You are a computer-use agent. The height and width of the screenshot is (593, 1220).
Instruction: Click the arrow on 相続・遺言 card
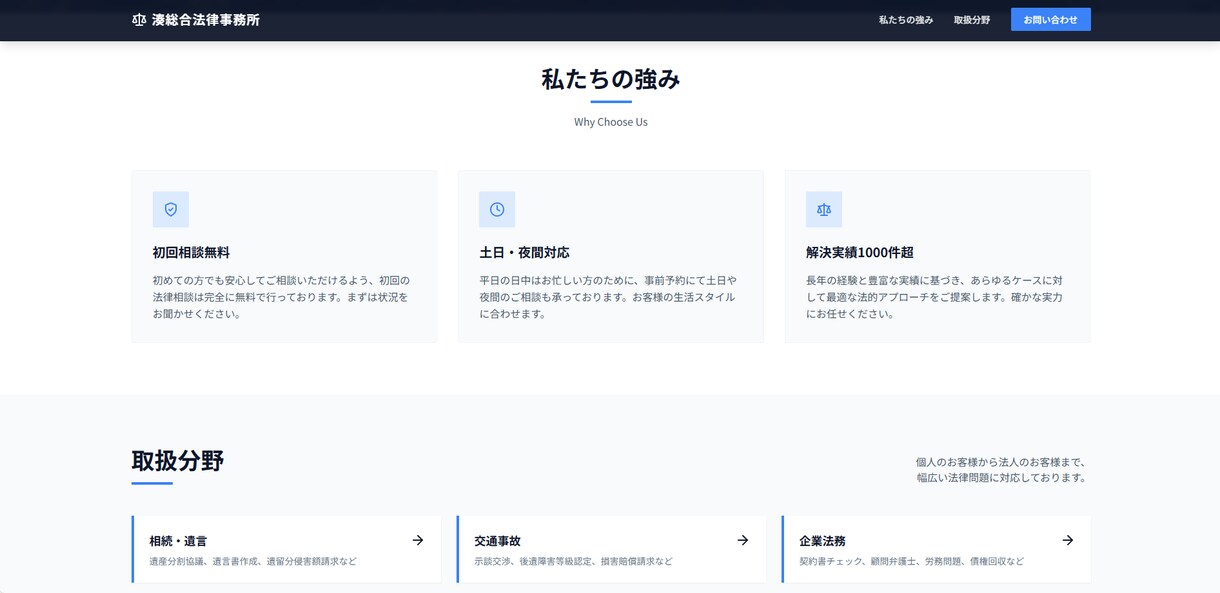[418, 540]
